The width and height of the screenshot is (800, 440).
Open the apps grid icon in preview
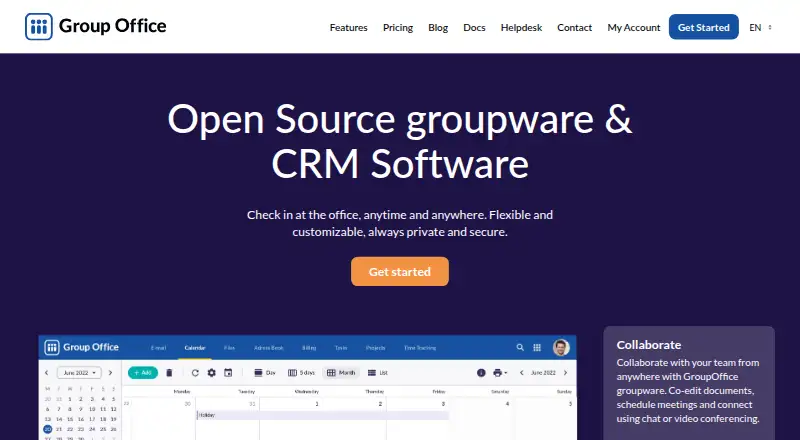(537, 348)
